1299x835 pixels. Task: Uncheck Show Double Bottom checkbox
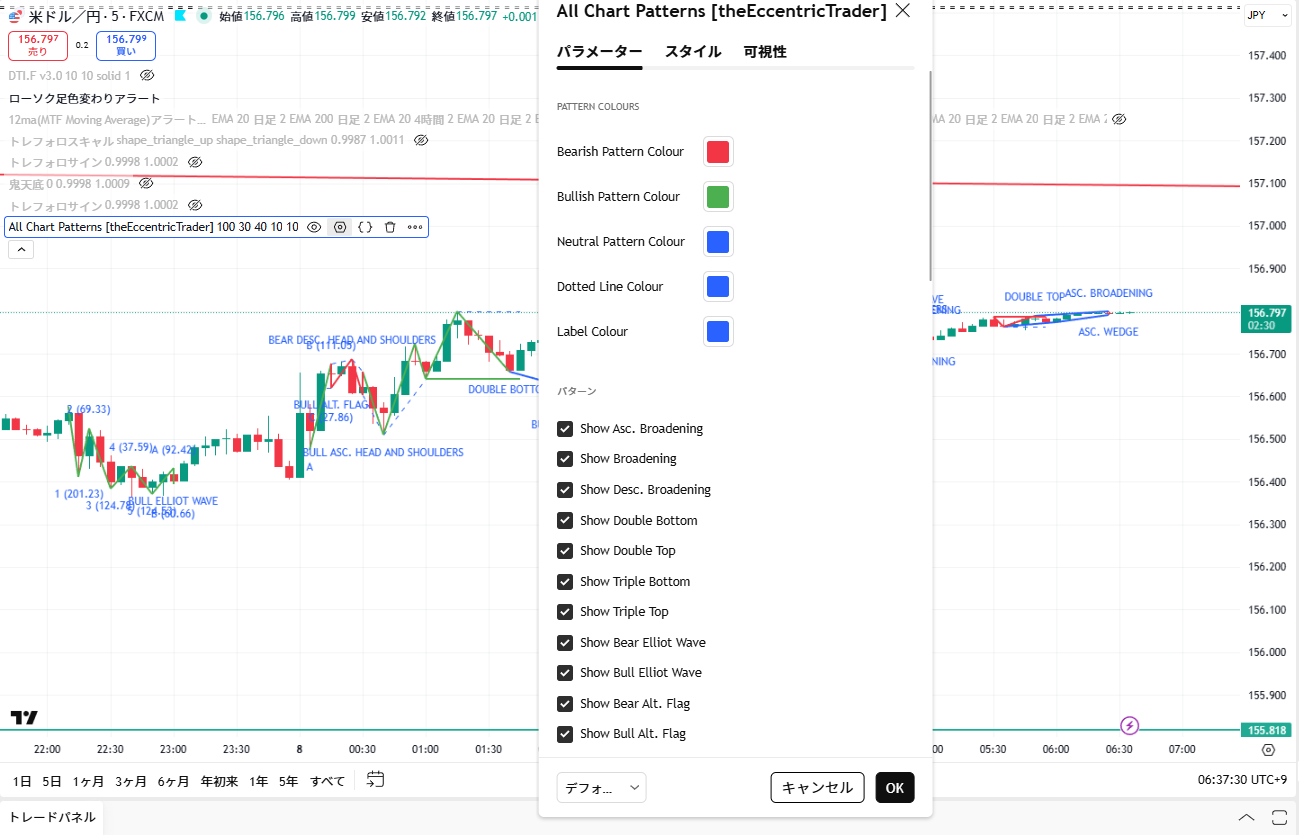point(565,520)
